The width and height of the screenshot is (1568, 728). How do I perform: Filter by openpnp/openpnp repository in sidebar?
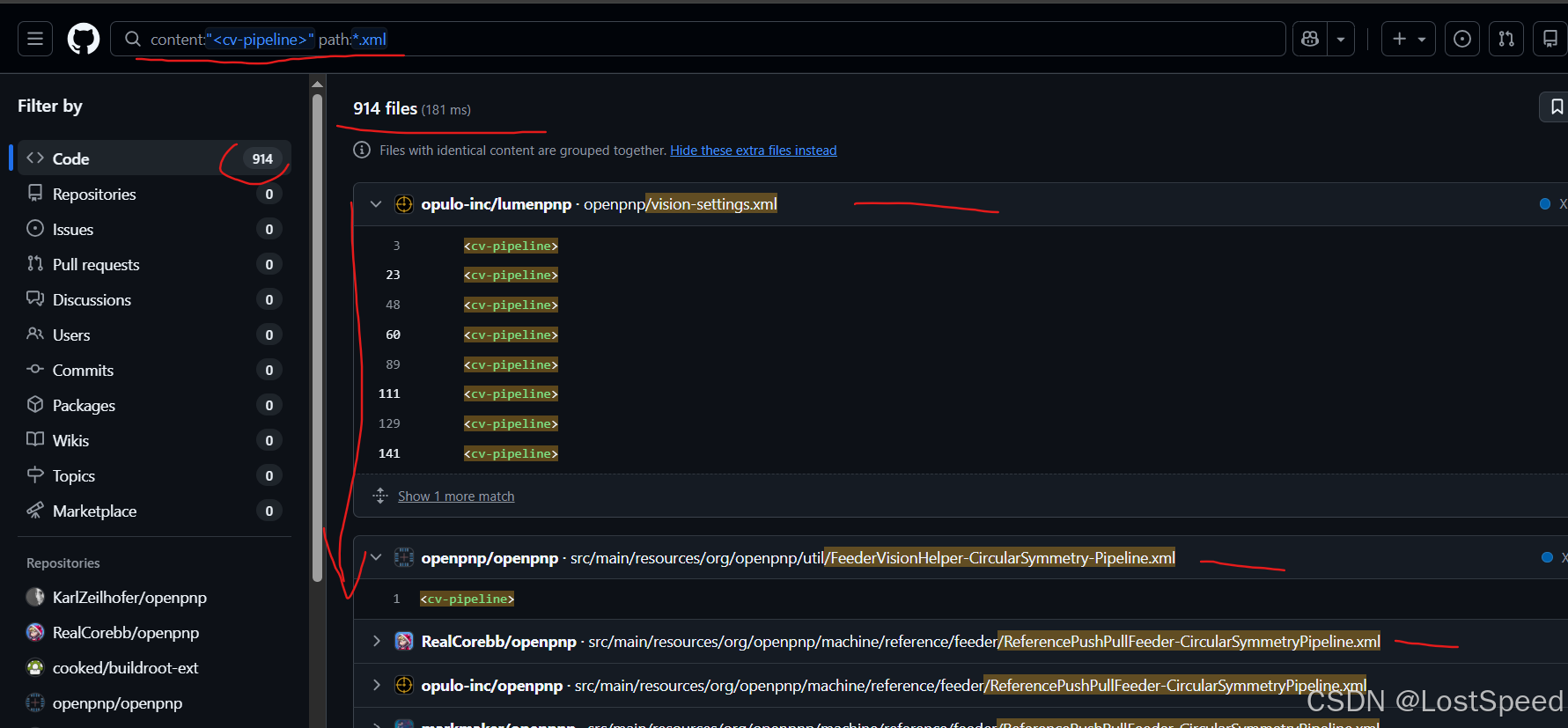click(x=117, y=702)
